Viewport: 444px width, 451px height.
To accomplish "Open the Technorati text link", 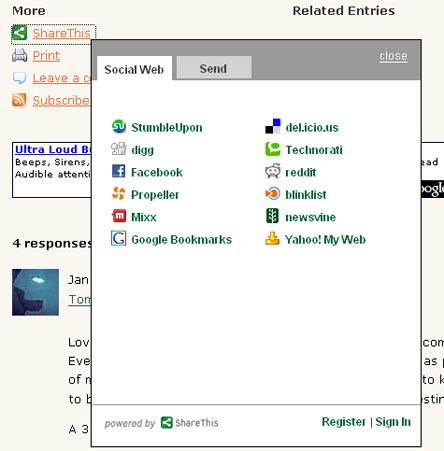I will coord(314,150).
